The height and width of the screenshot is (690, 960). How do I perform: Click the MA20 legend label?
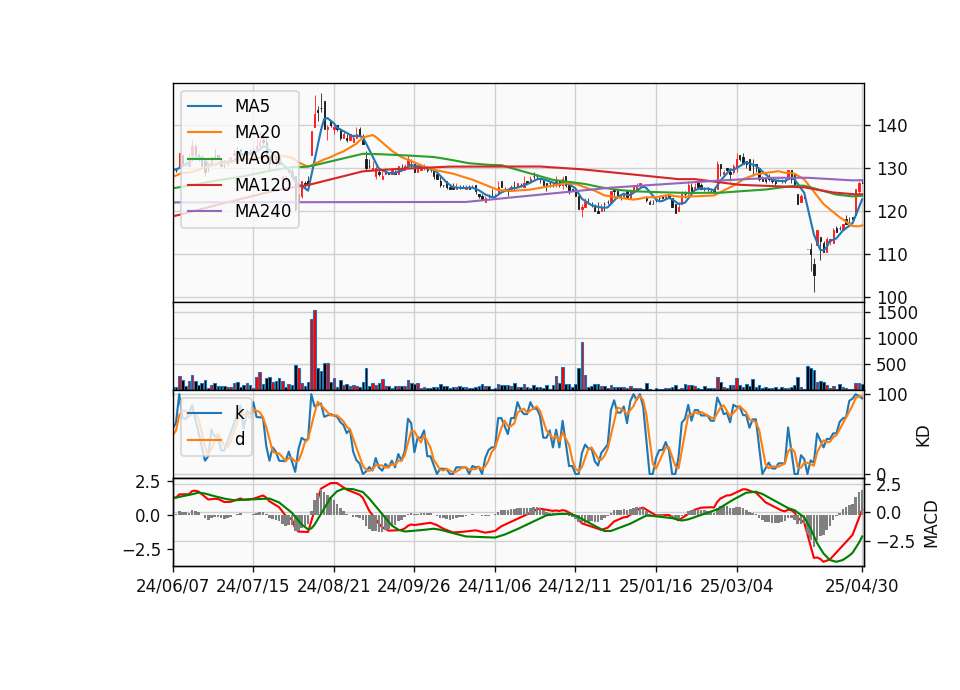click(257, 132)
